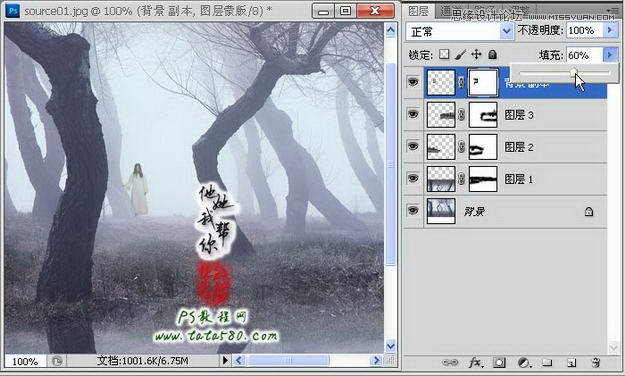Click the lock all padlock icon

[x=493, y=54]
